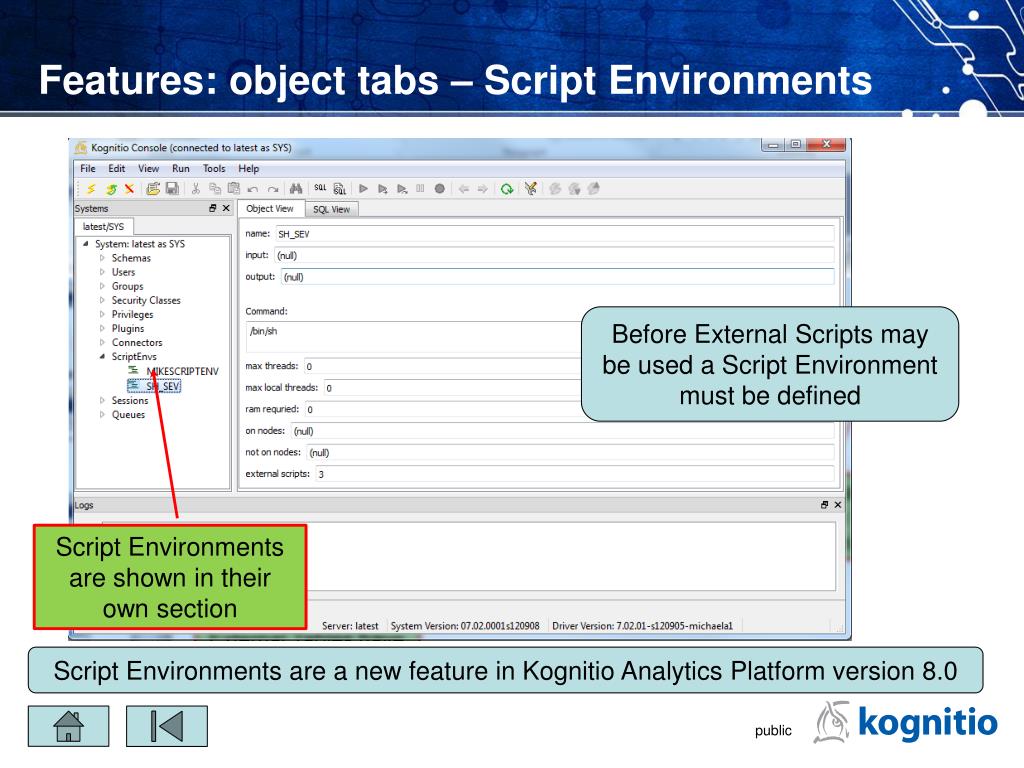Click the green Refresh icon
The width and height of the screenshot is (1024, 768).
[507, 189]
